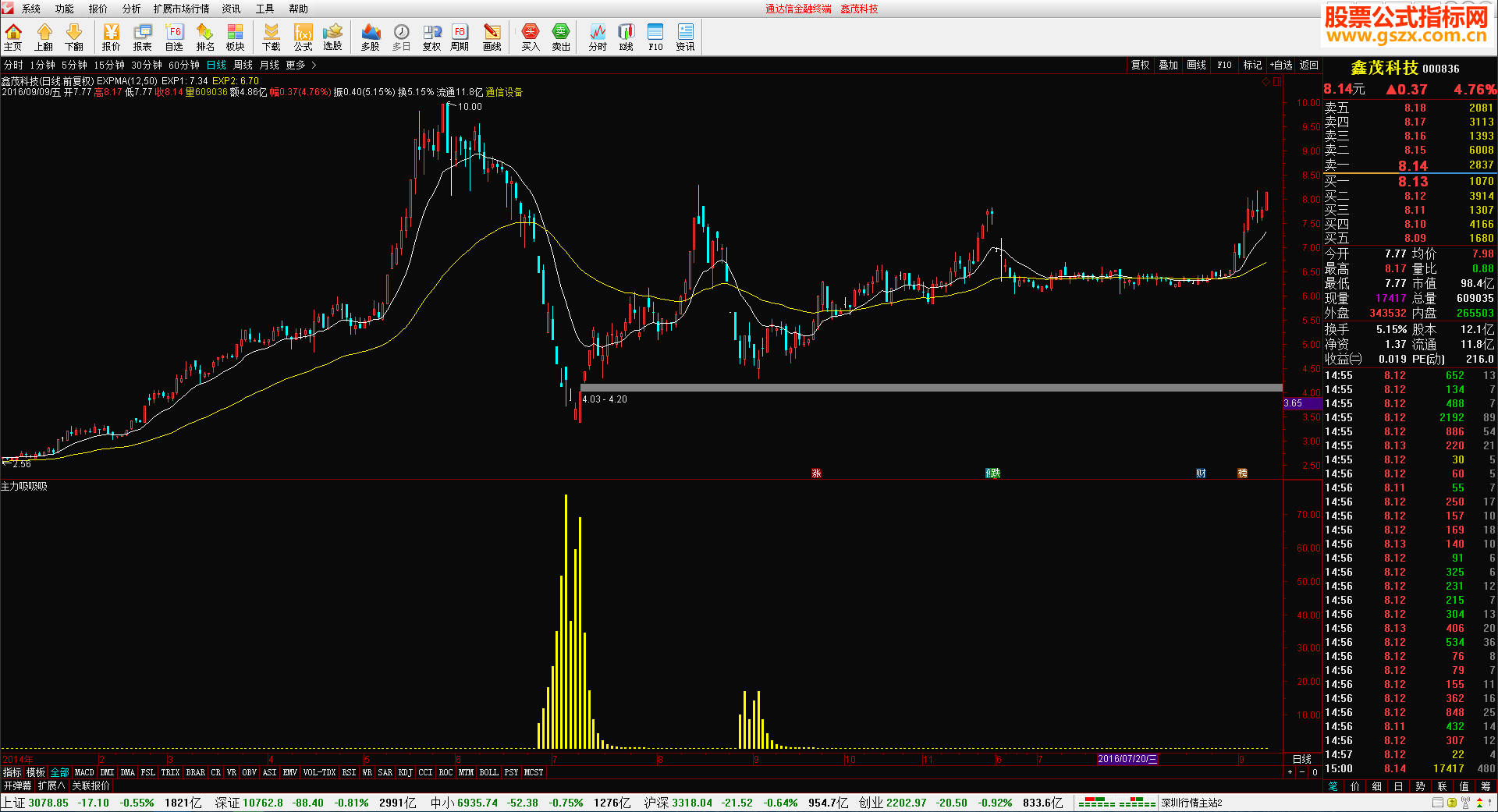Open the 选股 stock picker icon
Screen dimensions: 1498x812
[333, 37]
